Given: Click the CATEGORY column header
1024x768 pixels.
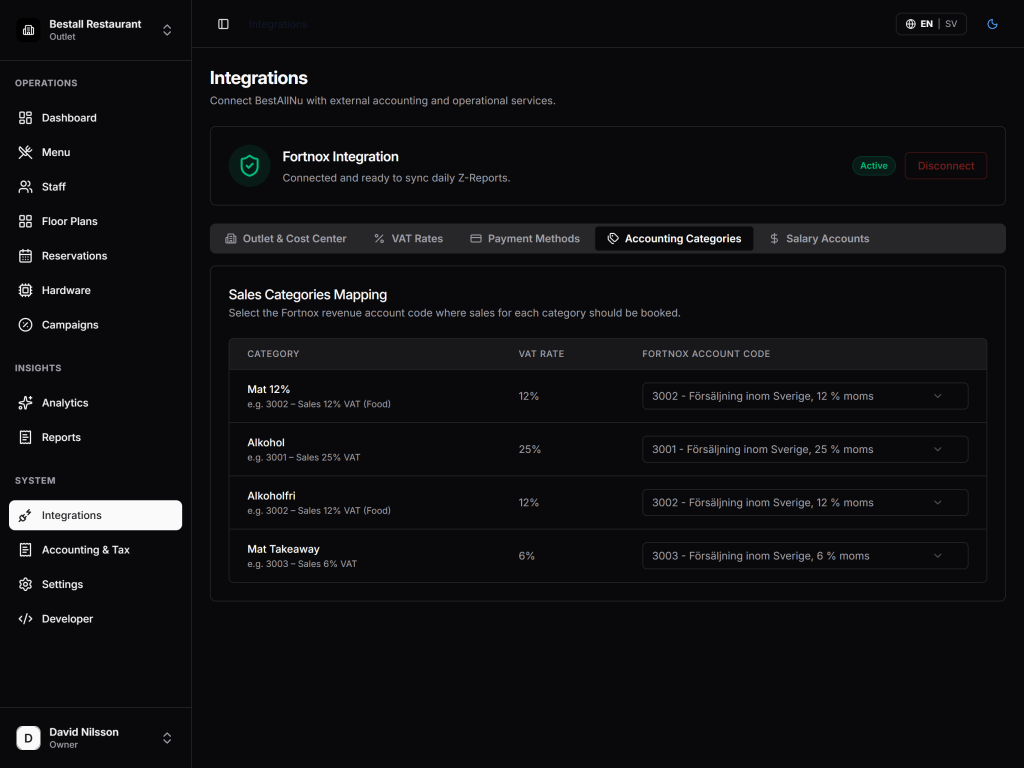Looking at the screenshot, I should (273, 354).
